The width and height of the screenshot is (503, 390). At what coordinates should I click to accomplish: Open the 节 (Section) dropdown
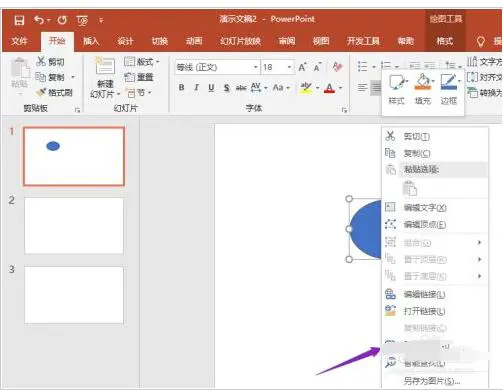(138, 92)
